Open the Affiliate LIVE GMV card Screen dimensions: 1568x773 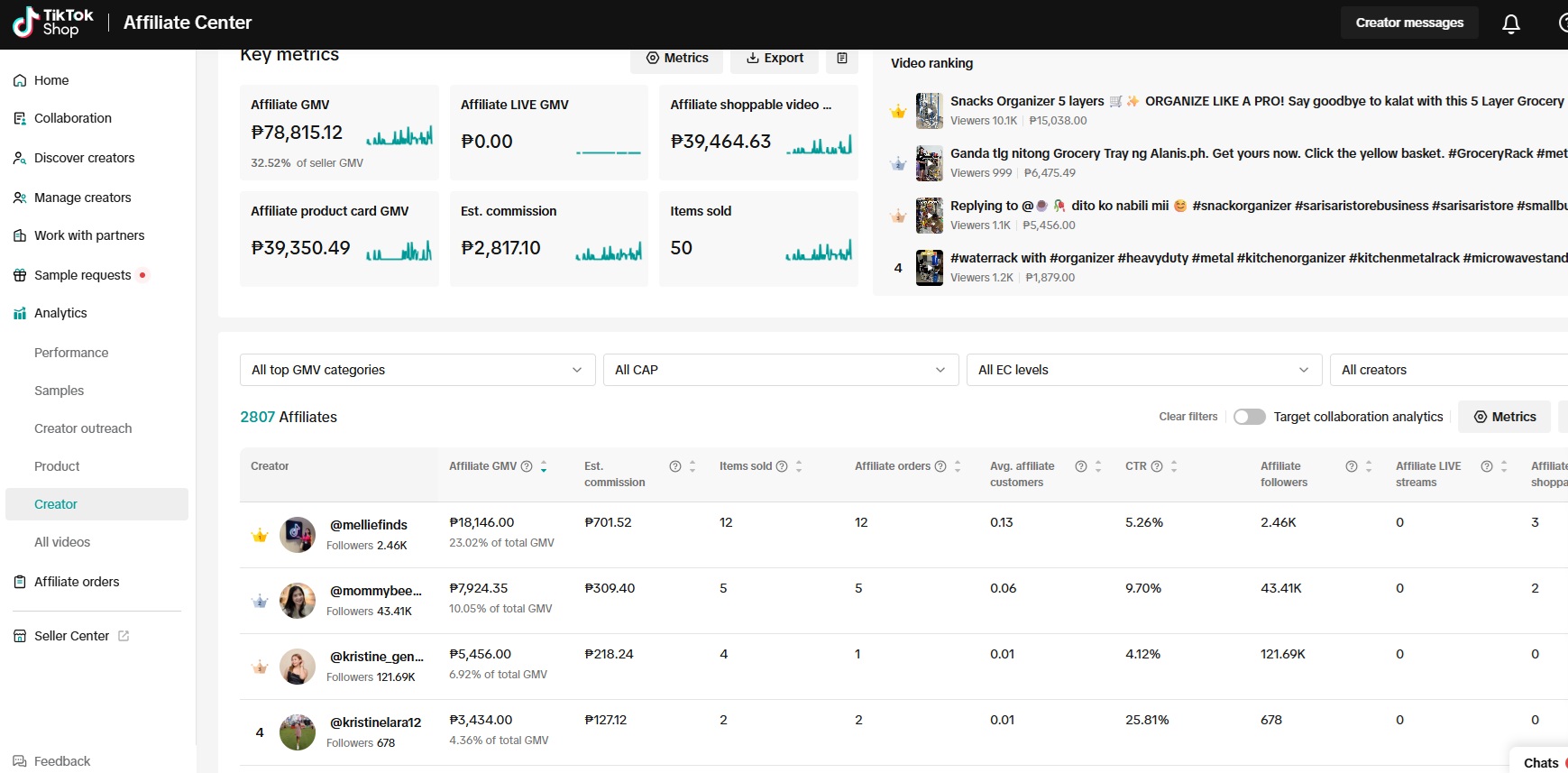[x=548, y=133]
